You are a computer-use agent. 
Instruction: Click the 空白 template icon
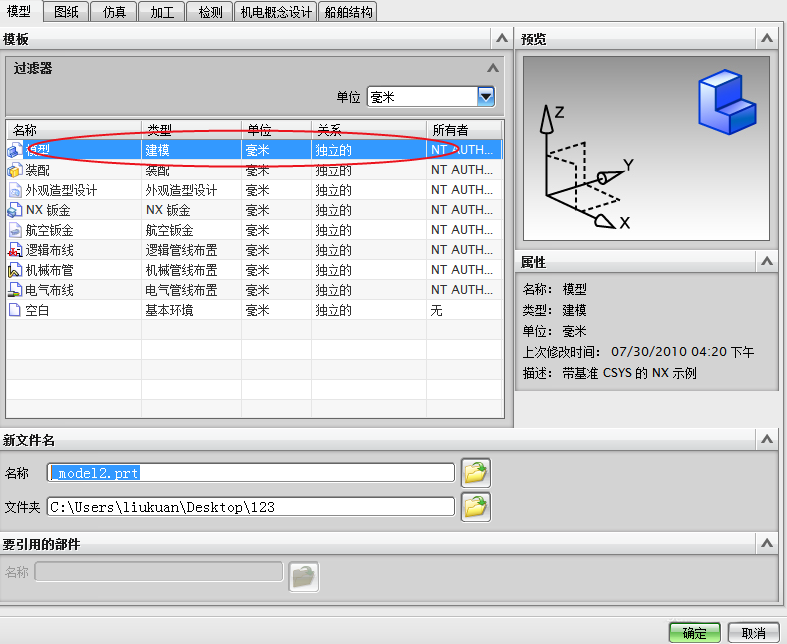coord(15,310)
